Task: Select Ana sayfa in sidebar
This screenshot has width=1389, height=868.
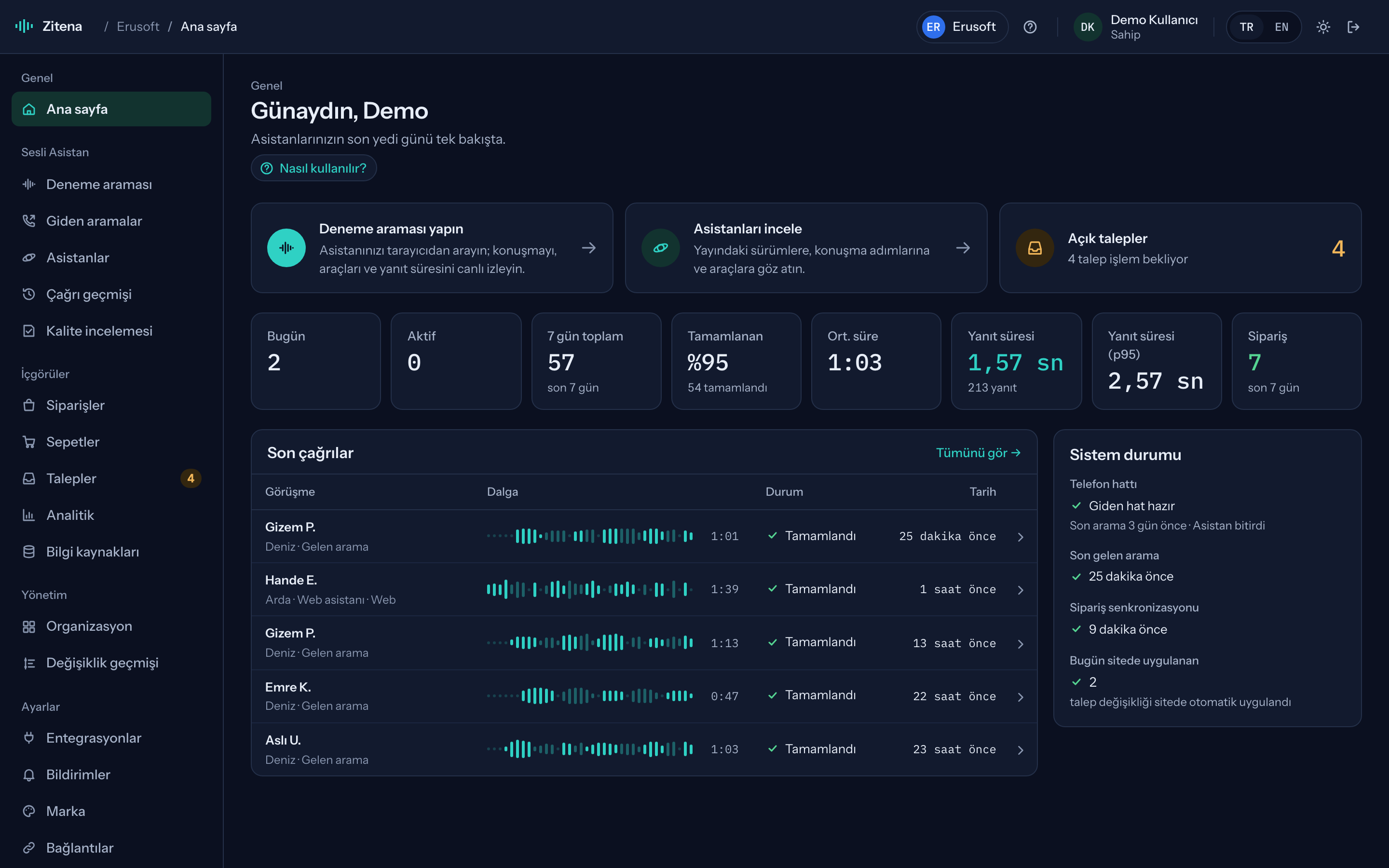Action: pyautogui.click(x=111, y=109)
